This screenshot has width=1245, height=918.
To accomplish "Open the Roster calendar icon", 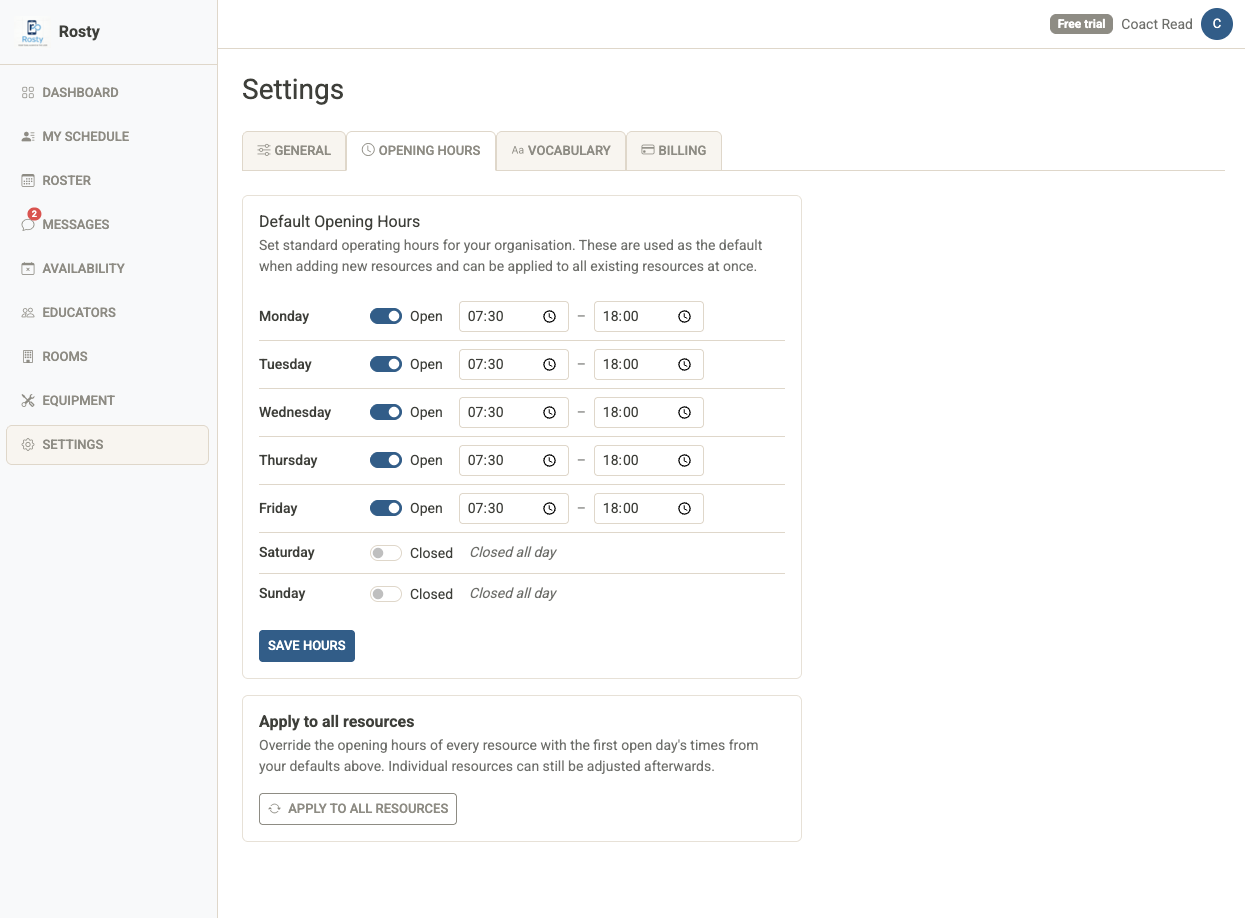I will pos(28,180).
